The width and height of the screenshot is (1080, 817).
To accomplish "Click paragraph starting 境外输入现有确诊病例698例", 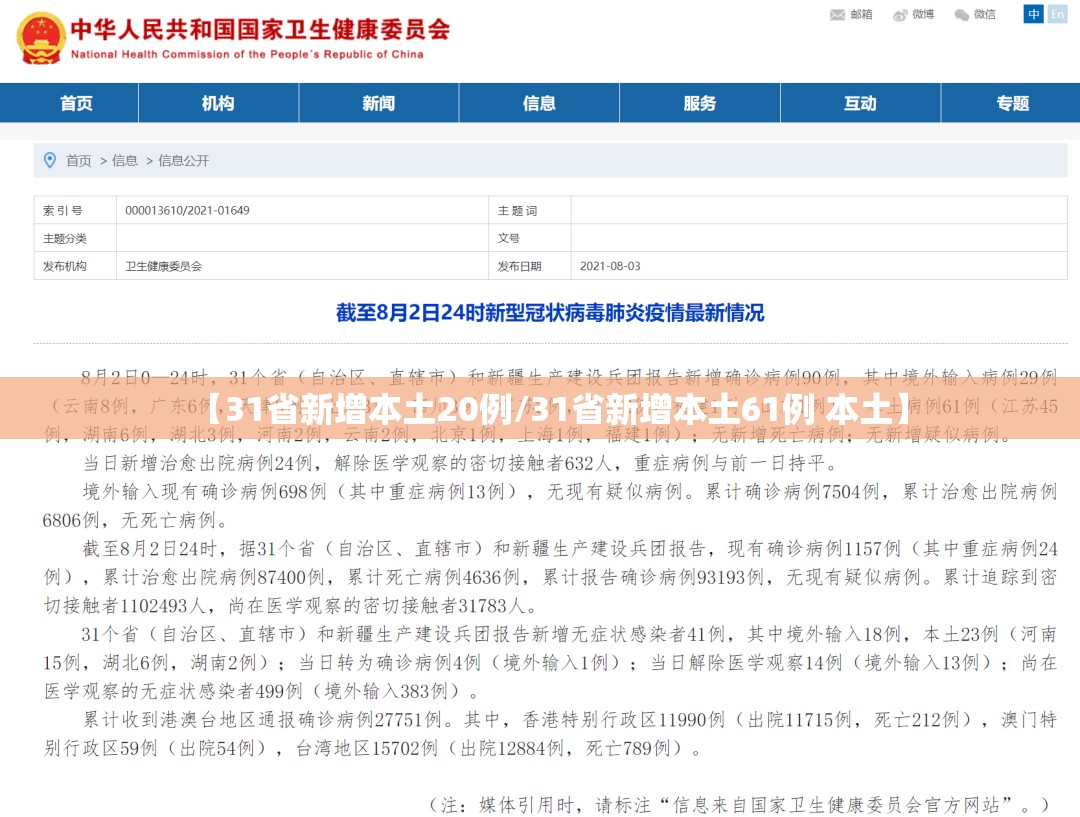I will point(550,506).
